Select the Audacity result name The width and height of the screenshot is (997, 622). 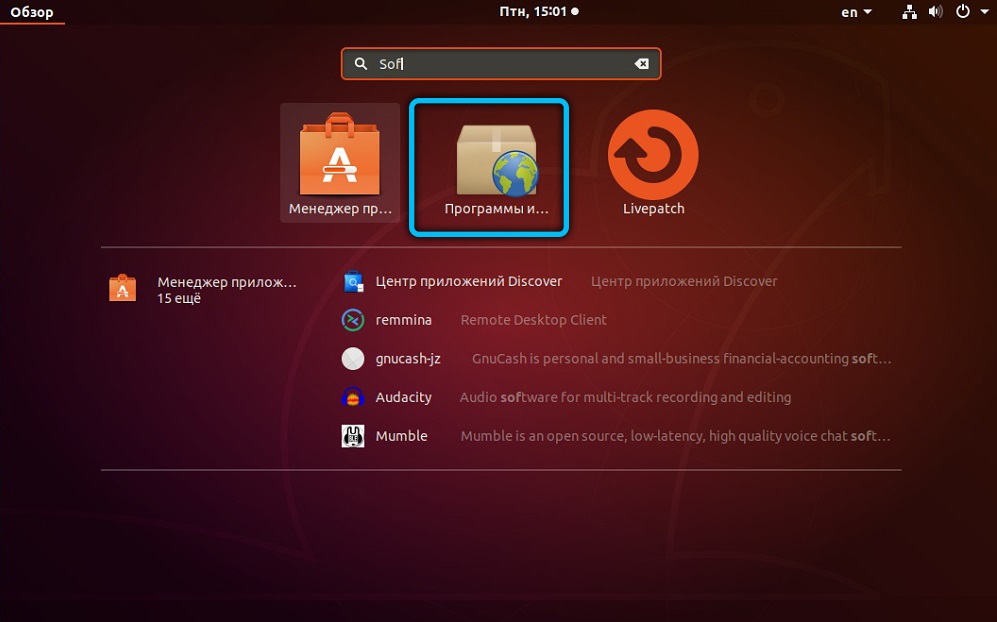click(403, 397)
